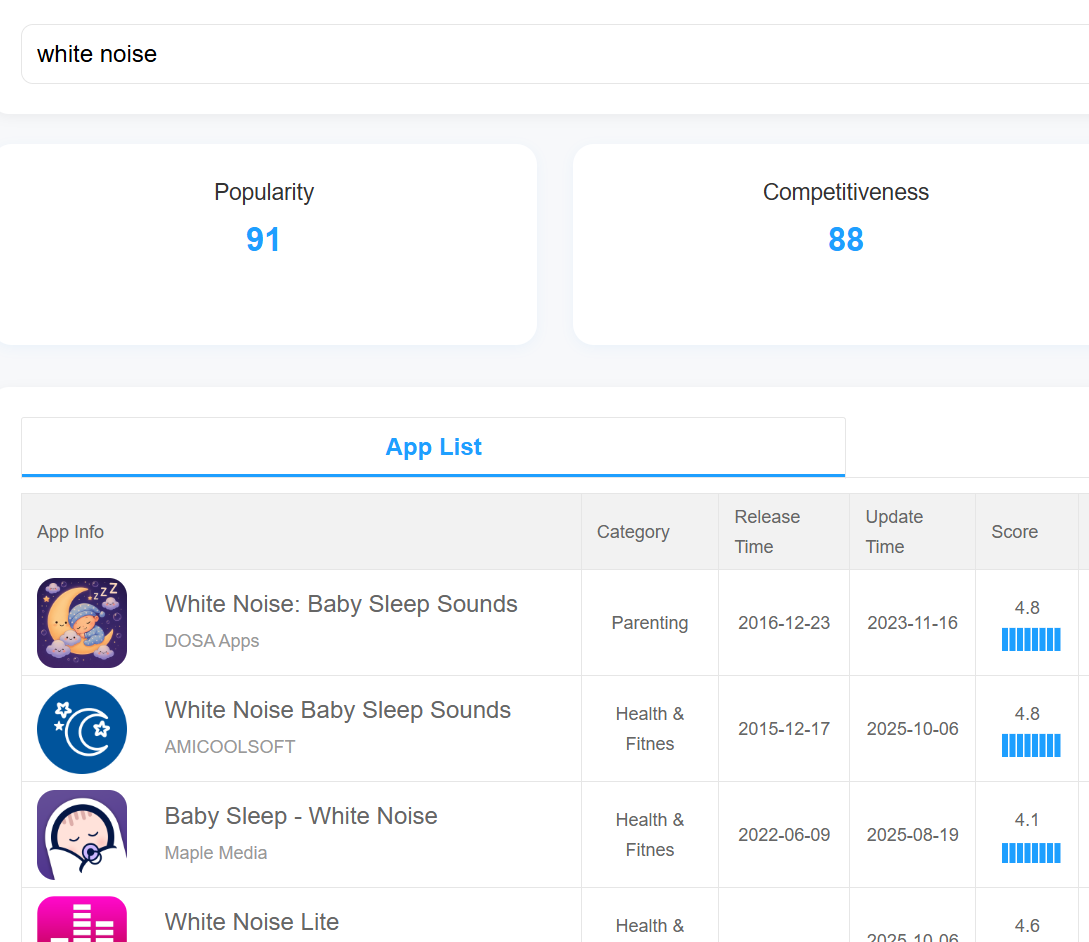Click the Release Time column header

(x=767, y=532)
